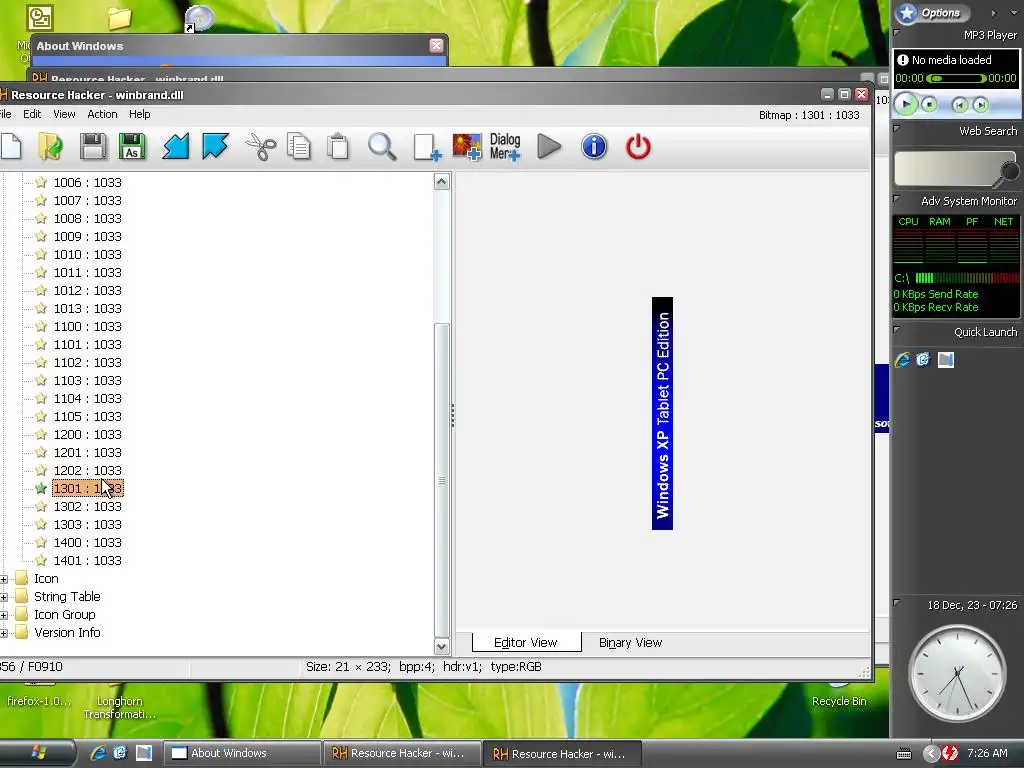This screenshot has width=1024, height=768.
Task: Expand the Icon Group folder node
Action: 4,615
